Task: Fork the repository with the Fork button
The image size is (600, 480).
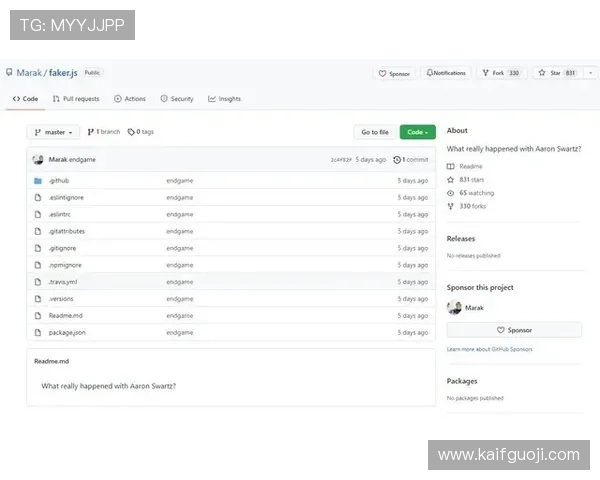Action: tap(501, 73)
